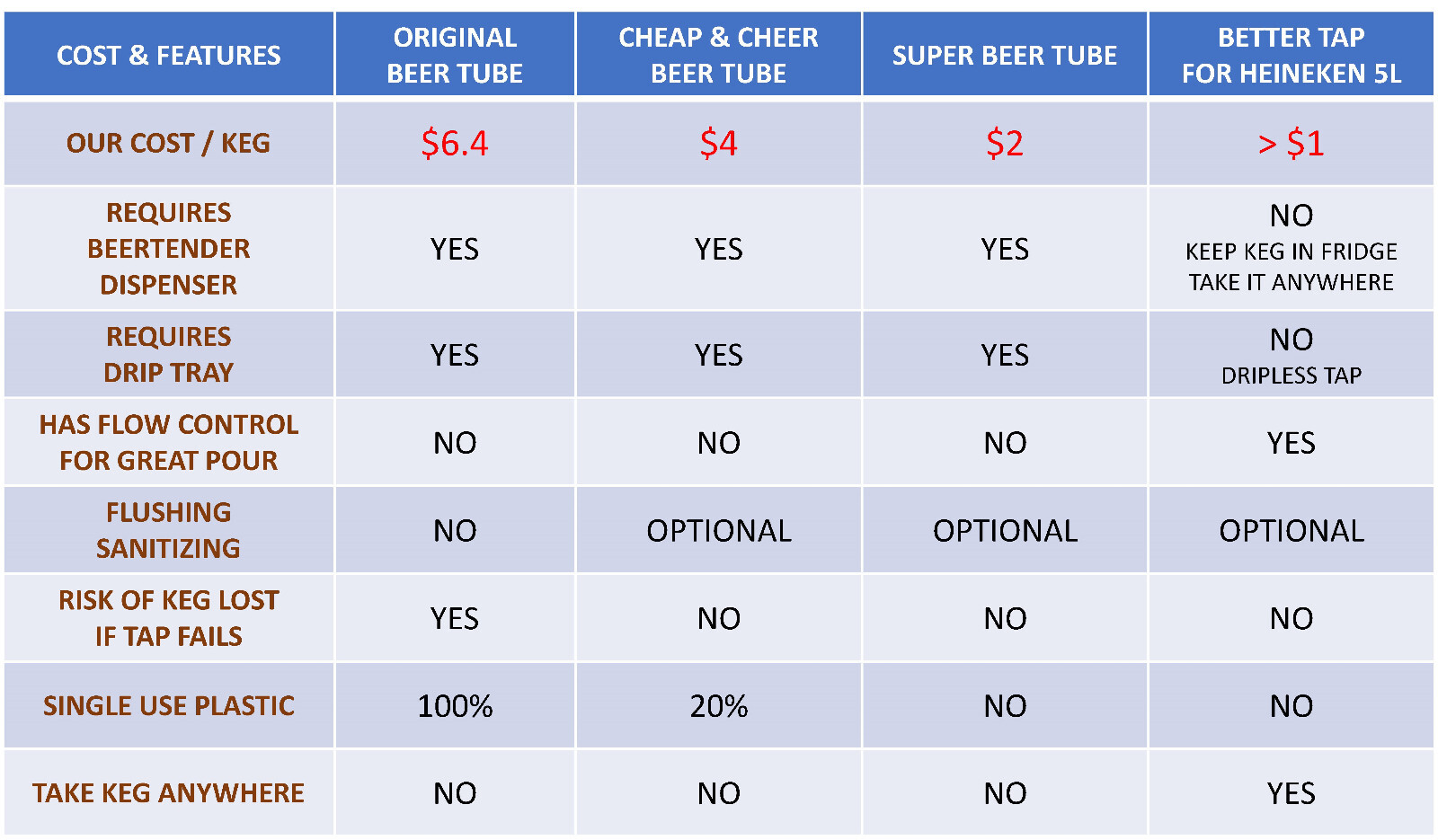Click "RISK OF KEG LOST IF TAP FAILS"
Viewport: 1438px width, 840px height.
click(168, 618)
